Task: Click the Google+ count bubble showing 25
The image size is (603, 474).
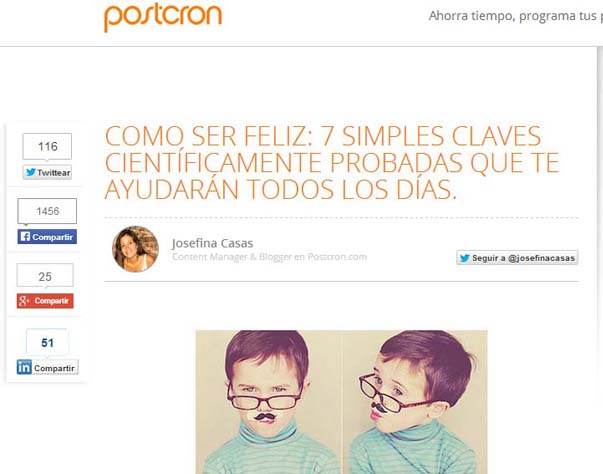Action: pos(45,275)
